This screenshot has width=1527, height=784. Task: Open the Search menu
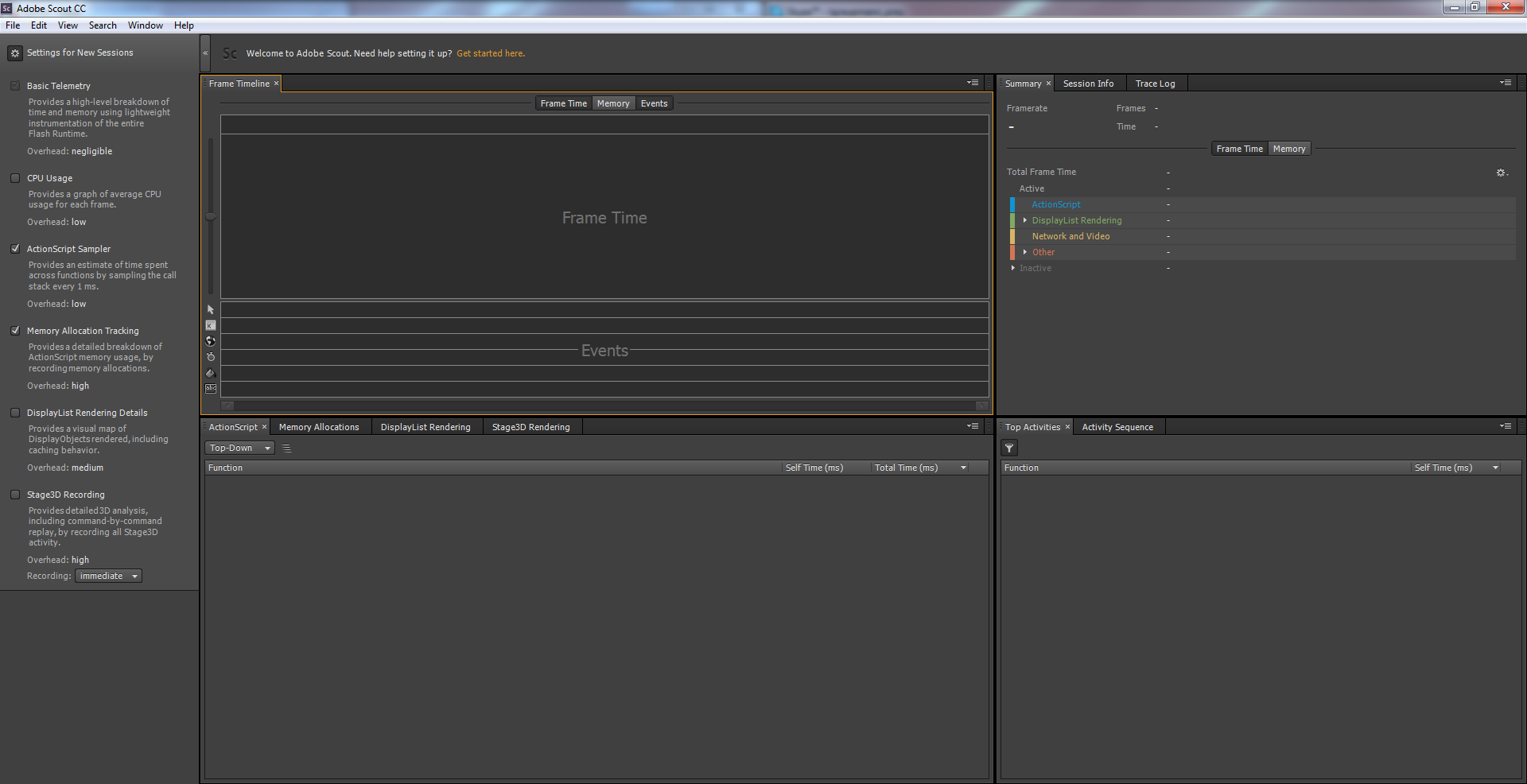103,25
